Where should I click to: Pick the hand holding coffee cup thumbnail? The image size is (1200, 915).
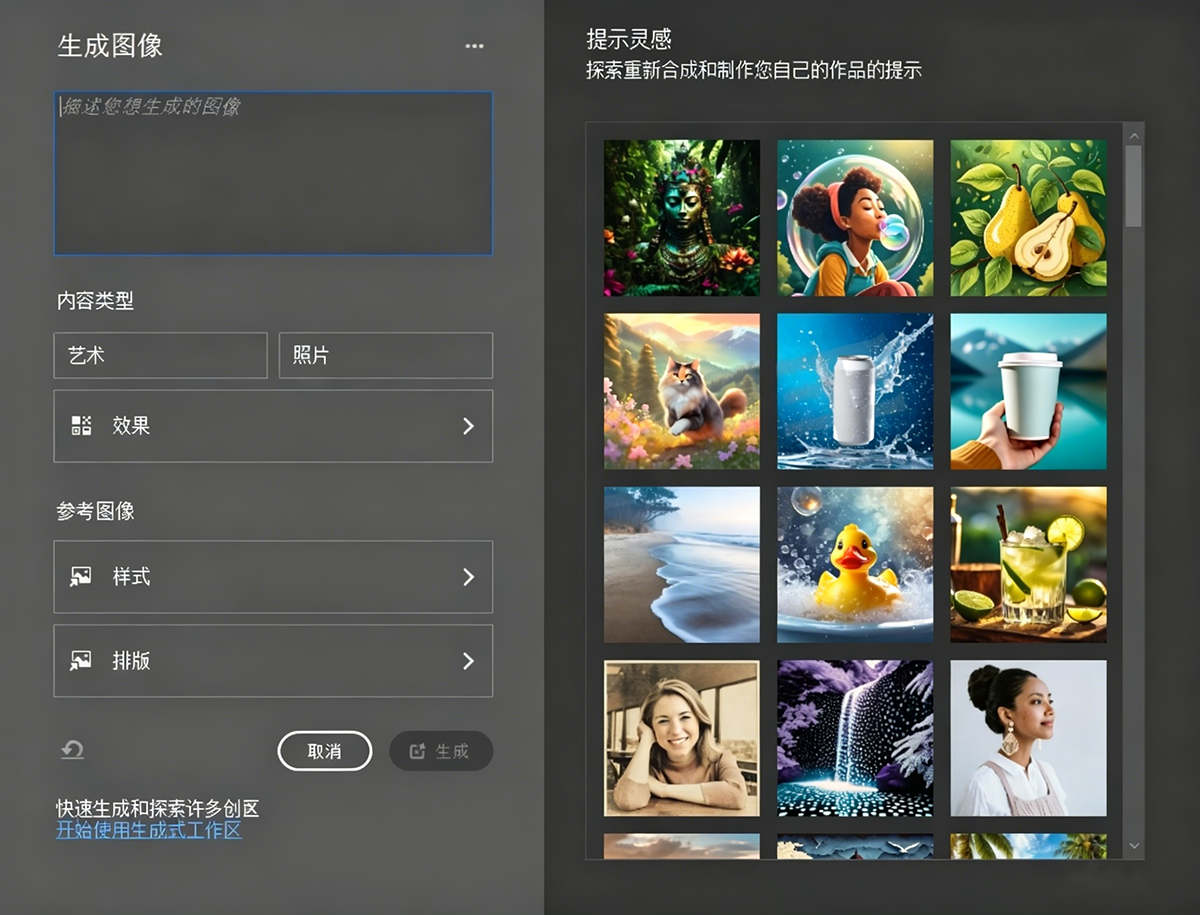[x=1029, y=391]
